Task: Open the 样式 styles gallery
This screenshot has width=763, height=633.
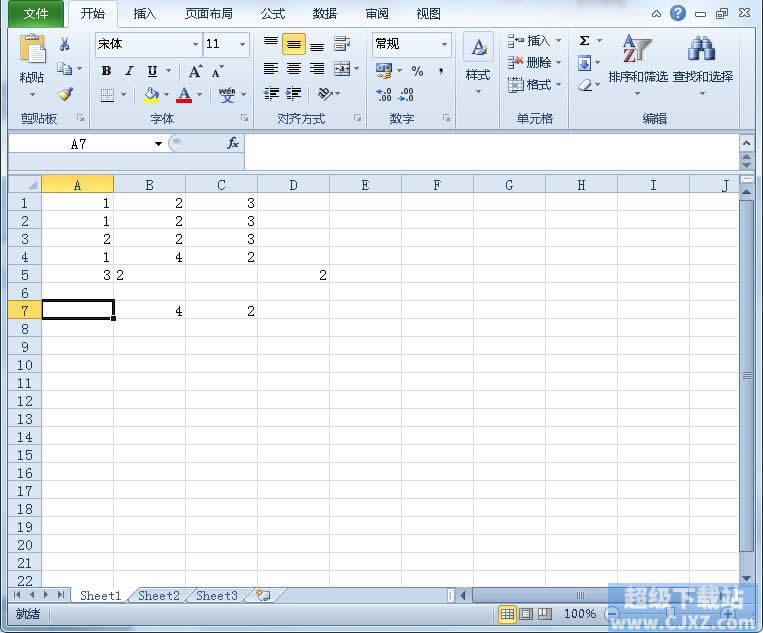Action: (478, 63)
